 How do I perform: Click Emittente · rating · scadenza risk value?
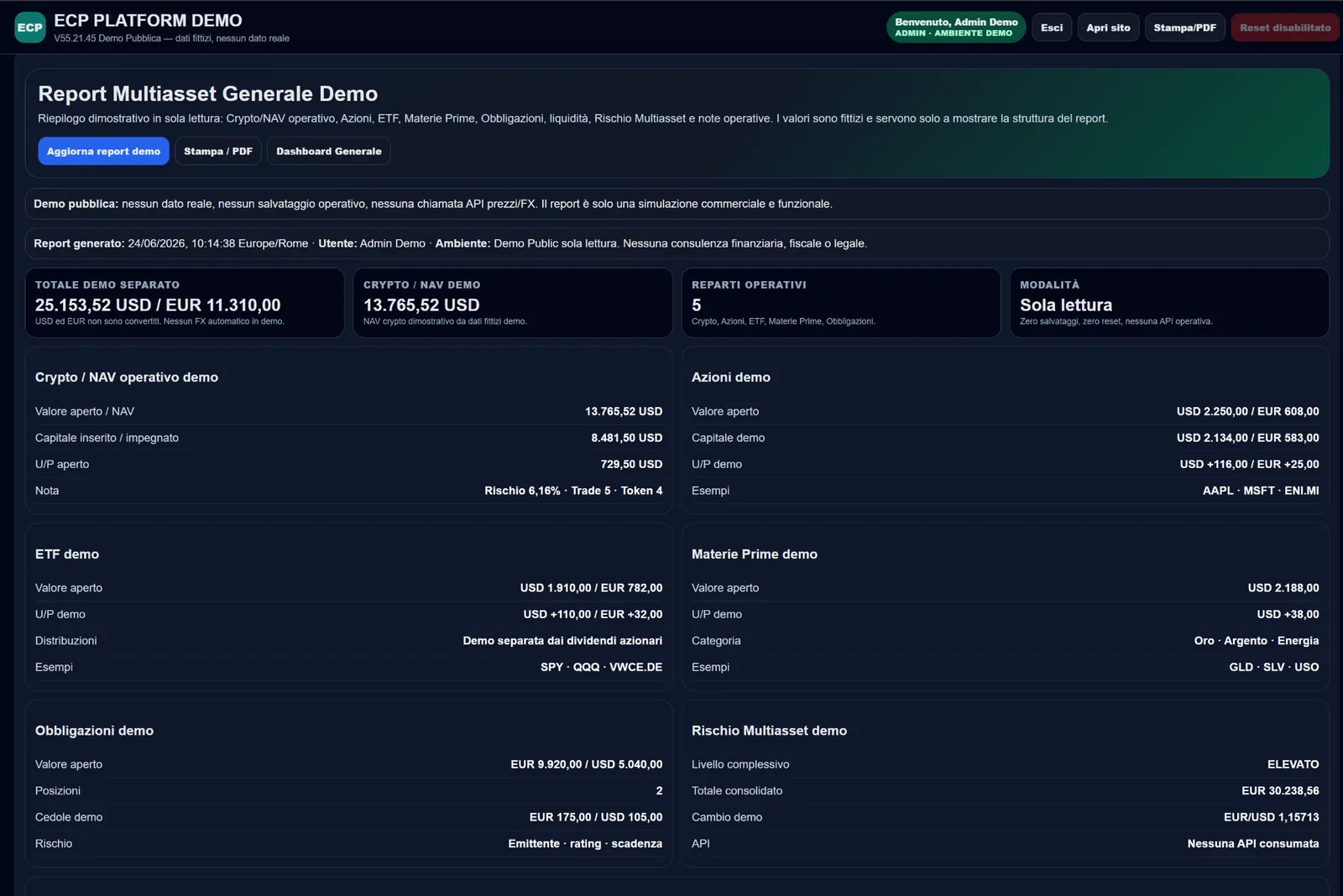pyautogui.click(x=585, y=844)
